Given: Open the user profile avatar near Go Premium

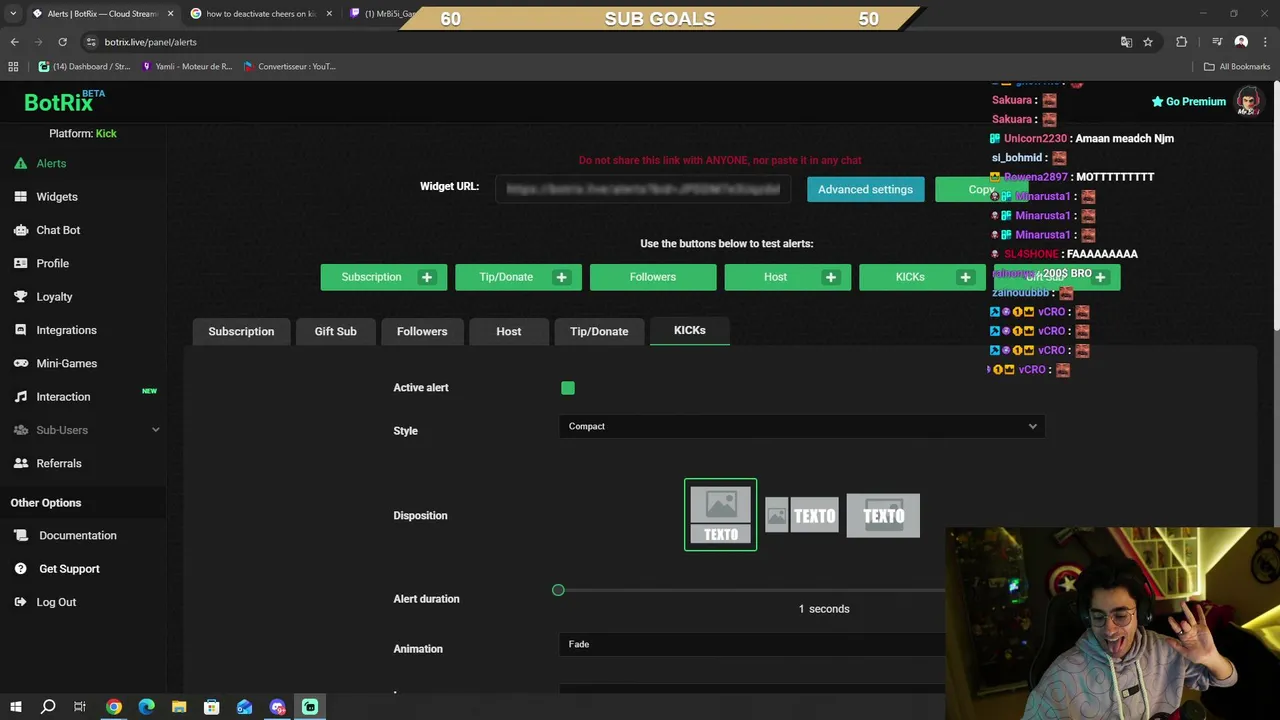Looking at the screenshot, I should [1247, 101].
